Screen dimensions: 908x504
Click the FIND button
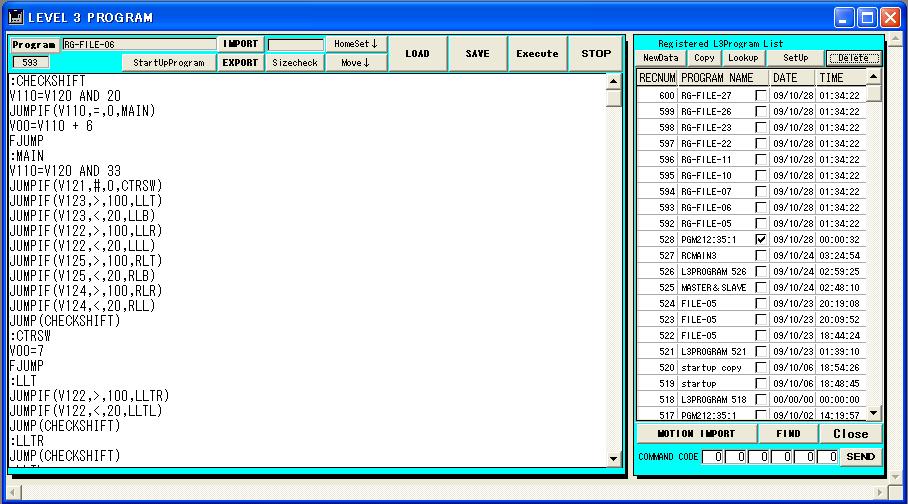(x=788, y=433)
